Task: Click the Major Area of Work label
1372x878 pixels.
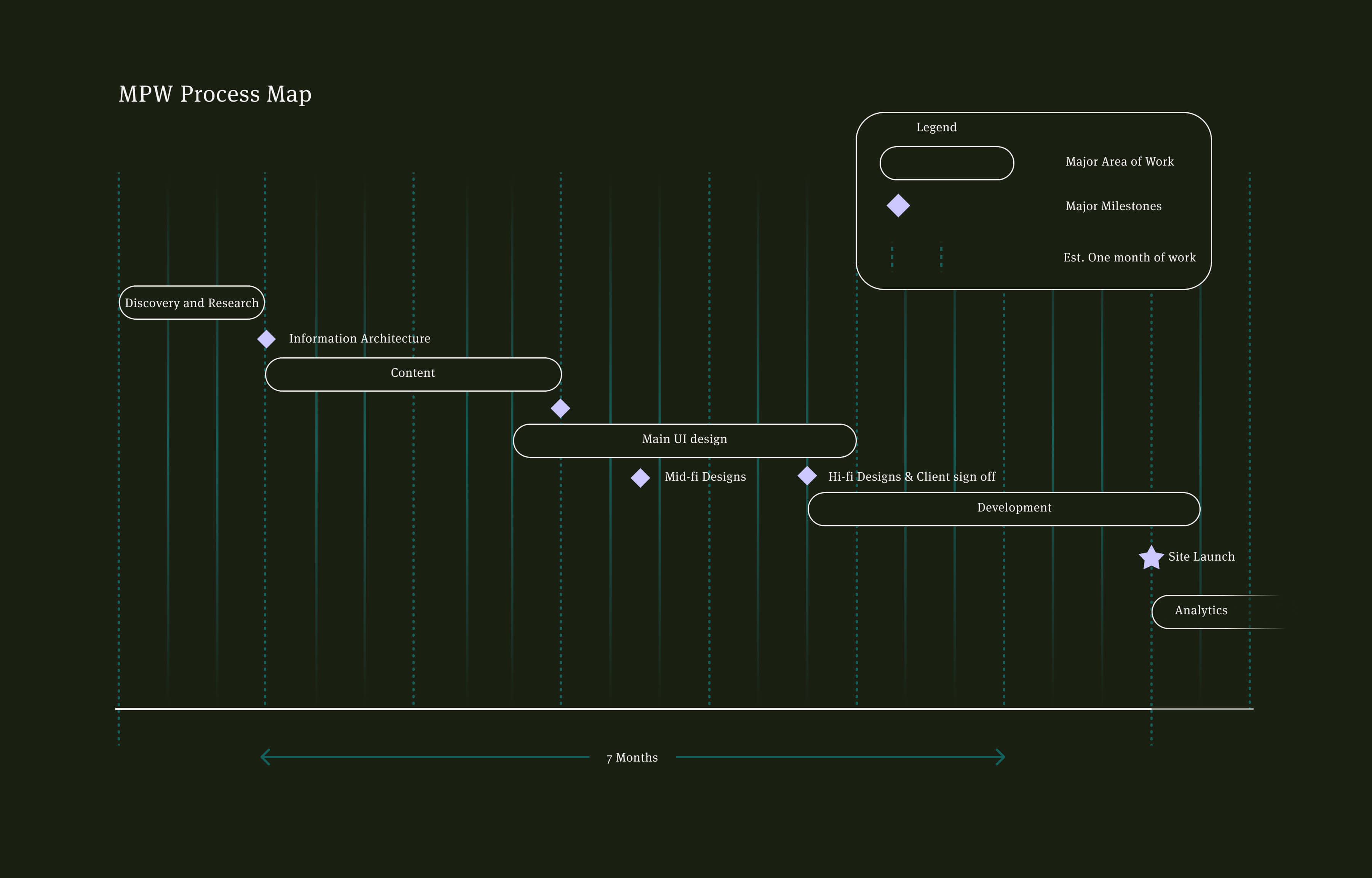Action: [1119, 162]
